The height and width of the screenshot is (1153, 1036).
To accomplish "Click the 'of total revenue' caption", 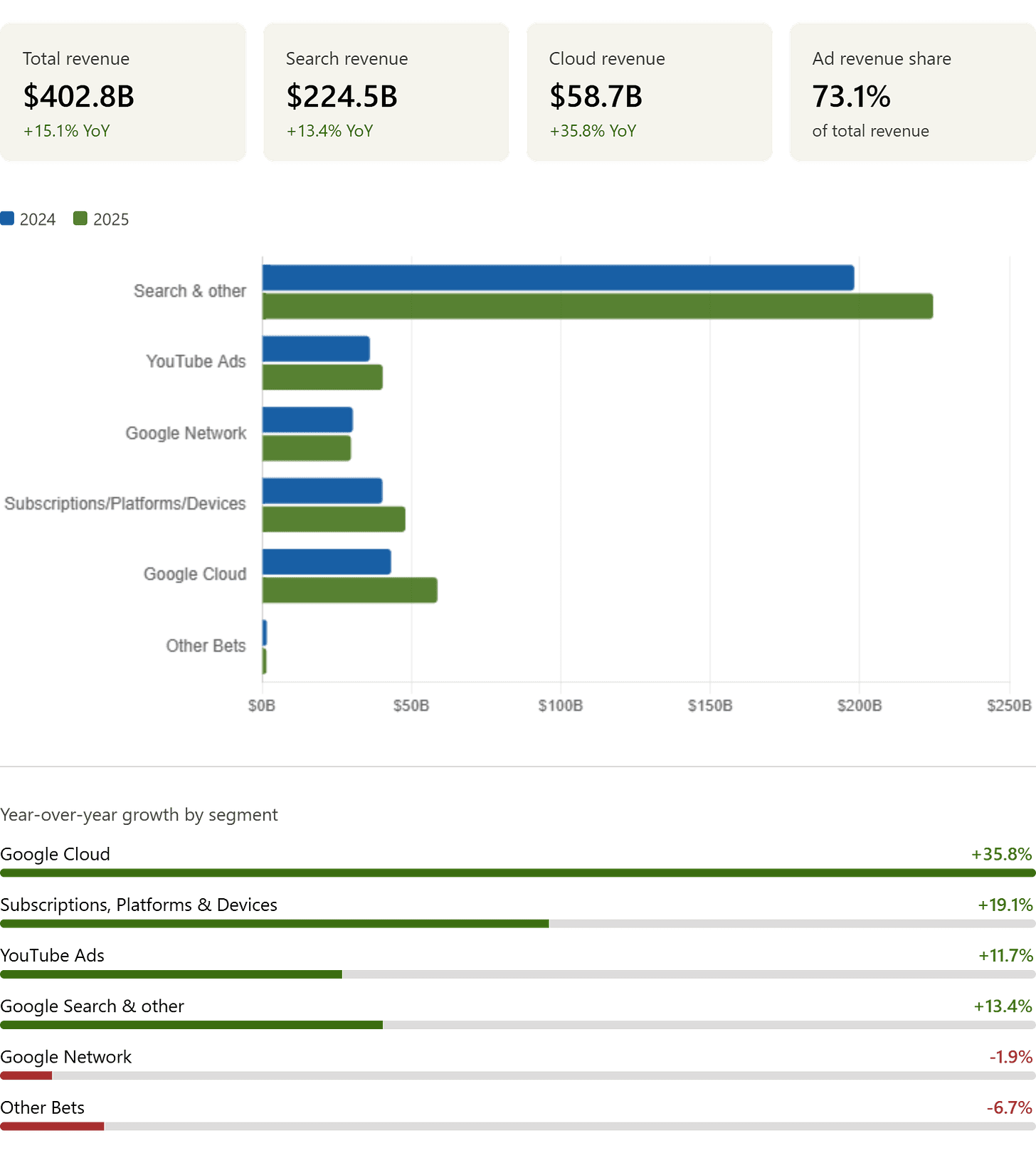I will click(x=870, y=131).
